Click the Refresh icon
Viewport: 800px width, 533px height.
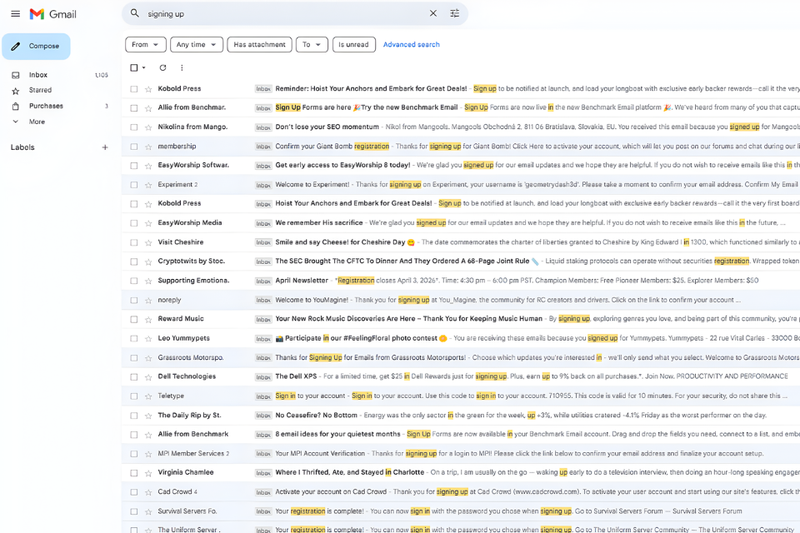(163, 67)
